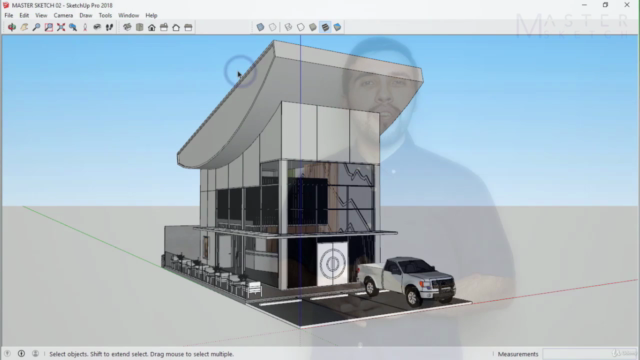The height and width of the screenshot is (360, 640).
Task: Select the pickup truck model
Action: (x=406, y=281)
